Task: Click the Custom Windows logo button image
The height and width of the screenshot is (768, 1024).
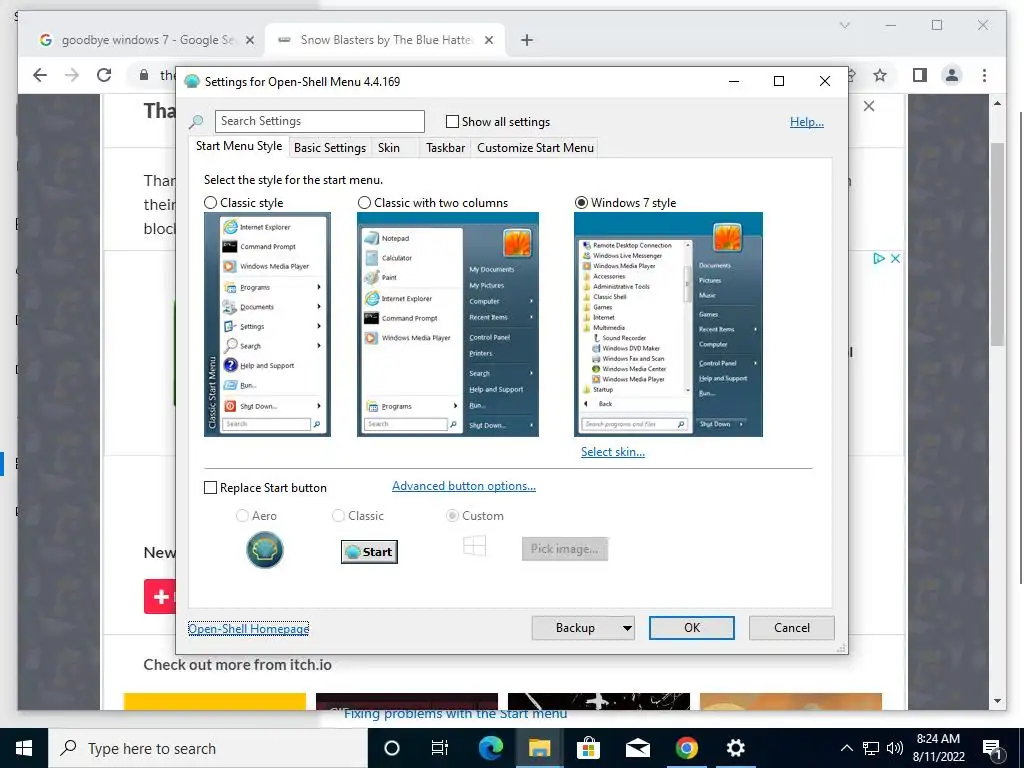Action: tap(475, 546)
